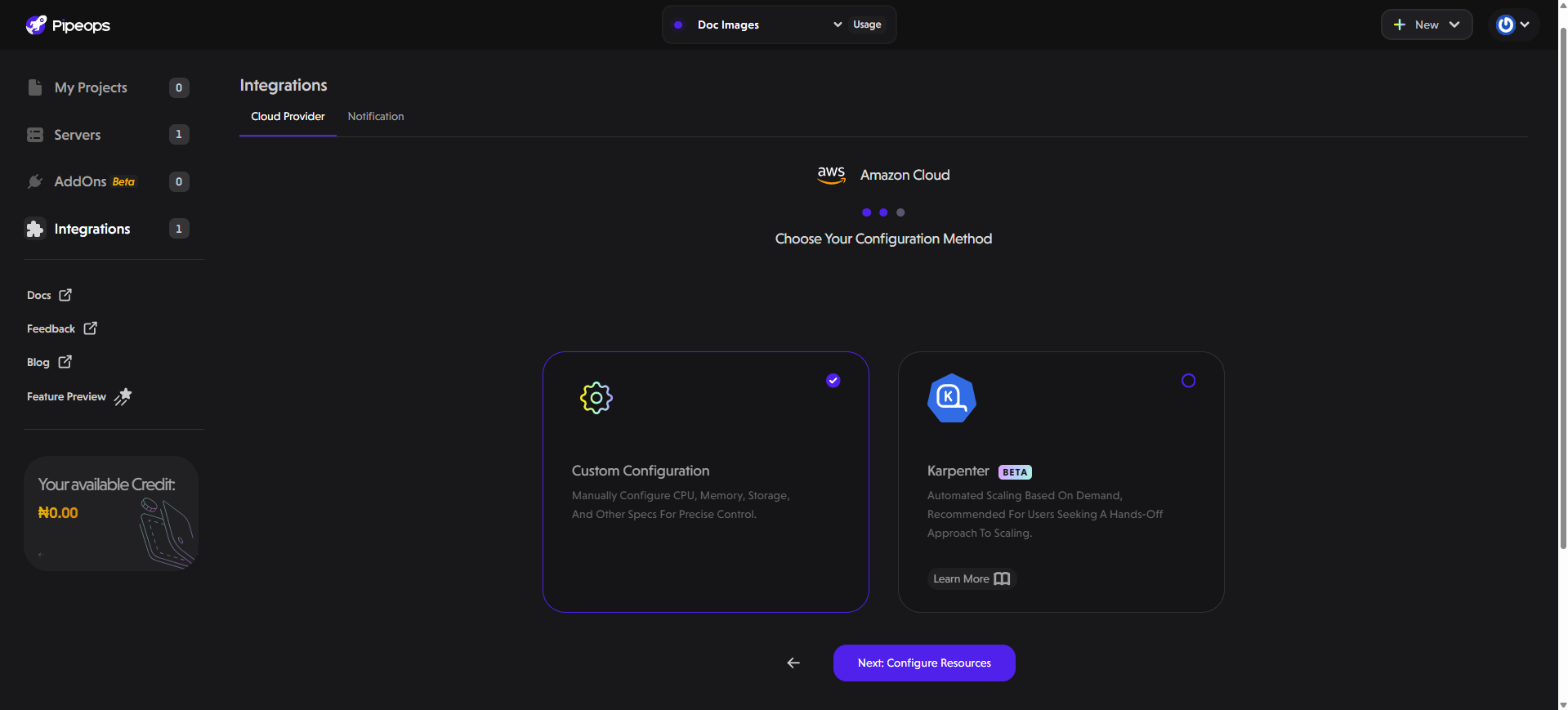Open AddOns Beta in the sidebar
The image size is (1568, 710).
(109, 181)
